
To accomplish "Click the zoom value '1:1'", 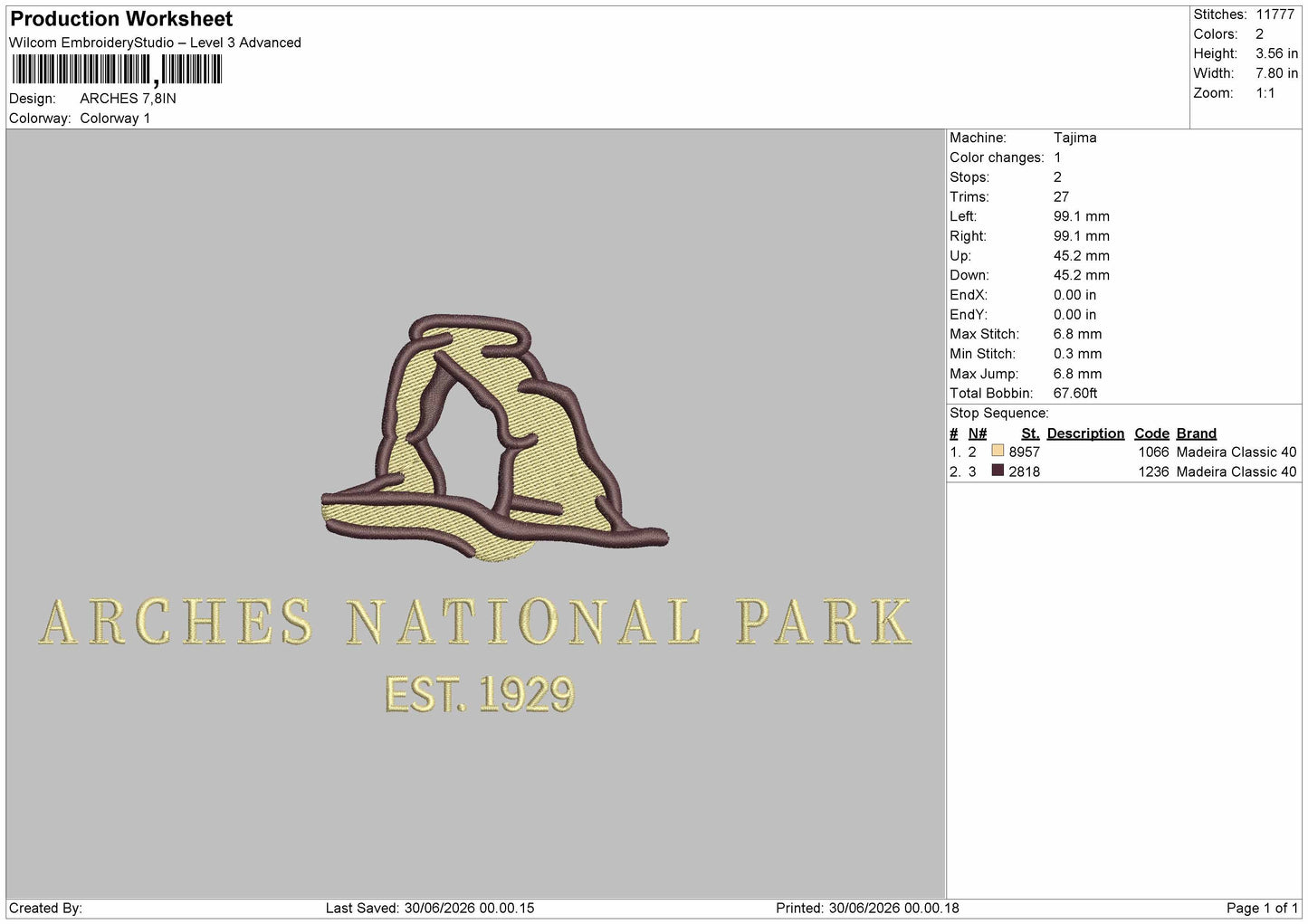I will (1265, 93).
